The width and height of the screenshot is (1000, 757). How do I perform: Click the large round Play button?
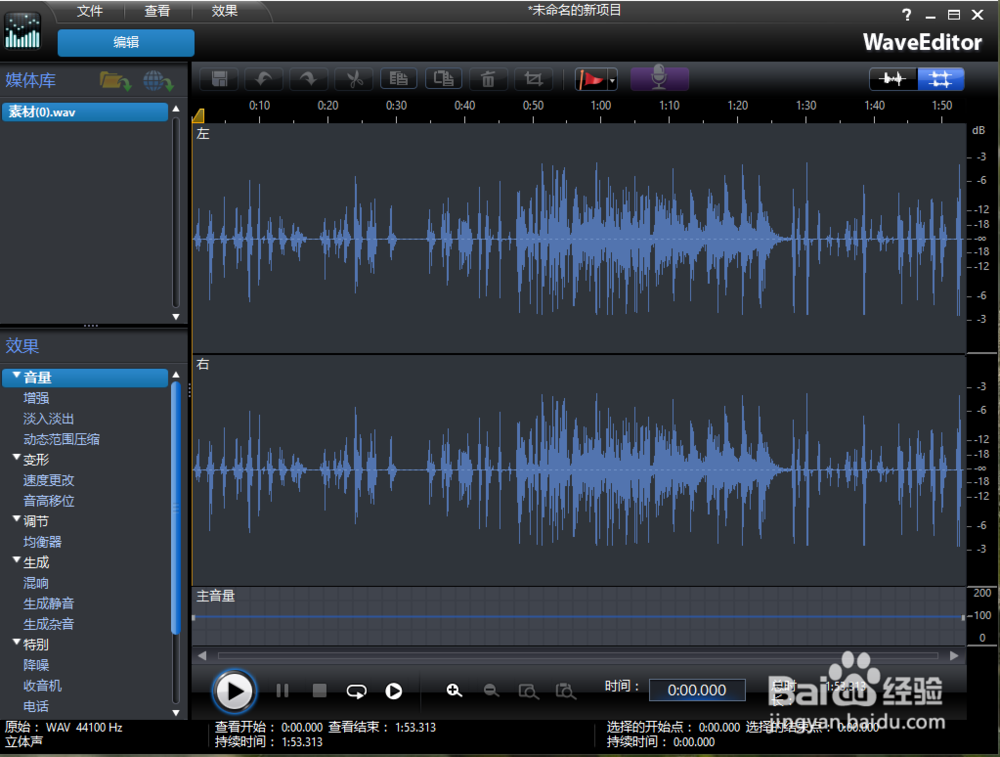pyautogui.click(x=234, y=691)
